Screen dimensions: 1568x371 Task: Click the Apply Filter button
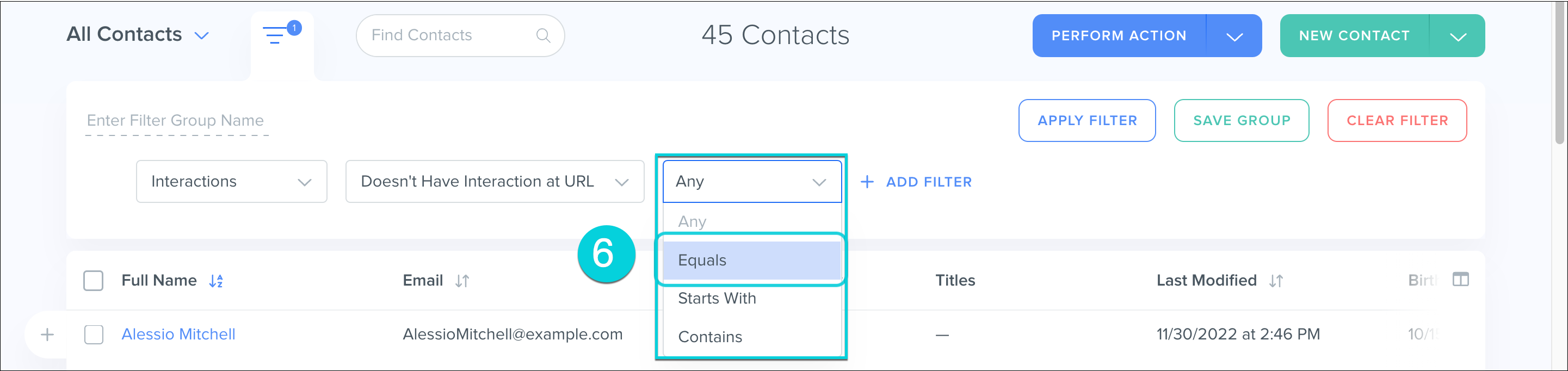[1087, 121]
